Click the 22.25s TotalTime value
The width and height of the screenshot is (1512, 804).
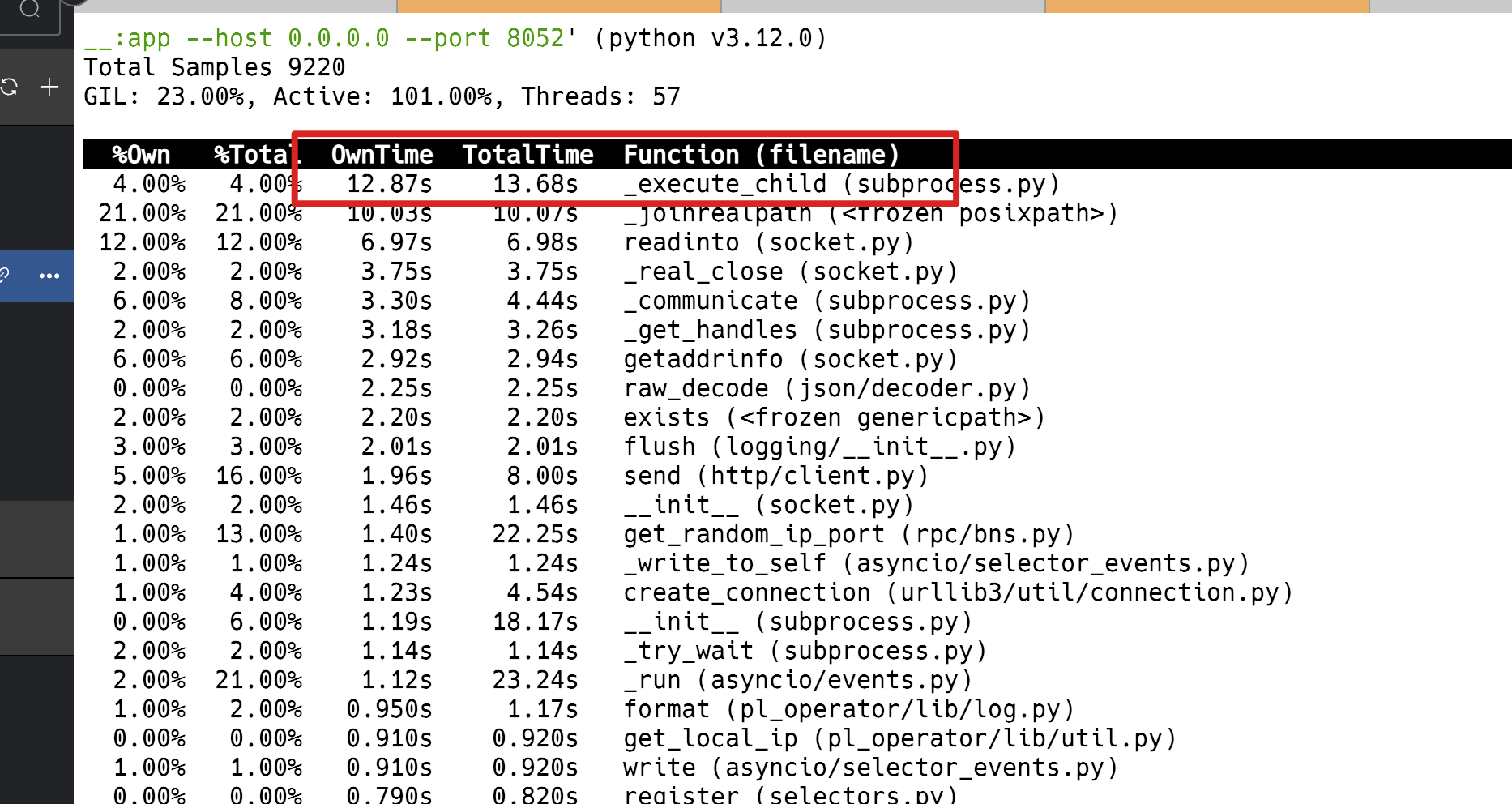(x=535, y=534)
